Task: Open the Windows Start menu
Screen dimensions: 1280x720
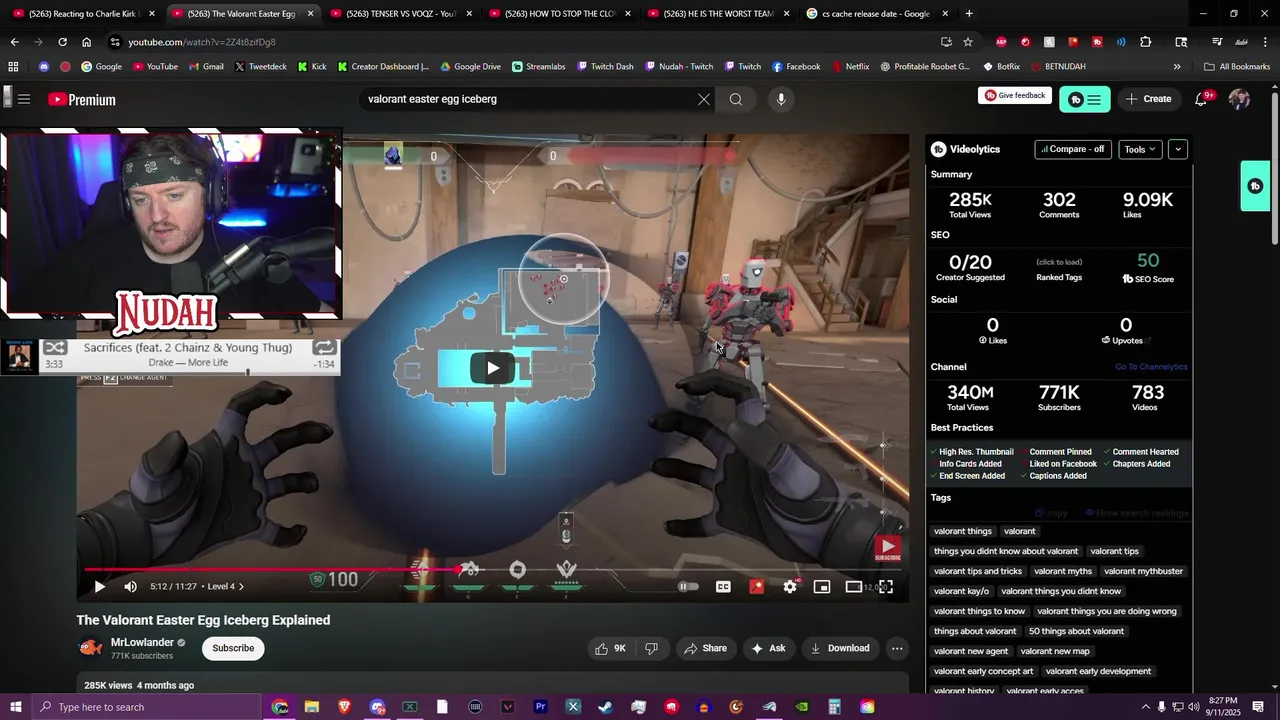Action: (15, 707)
